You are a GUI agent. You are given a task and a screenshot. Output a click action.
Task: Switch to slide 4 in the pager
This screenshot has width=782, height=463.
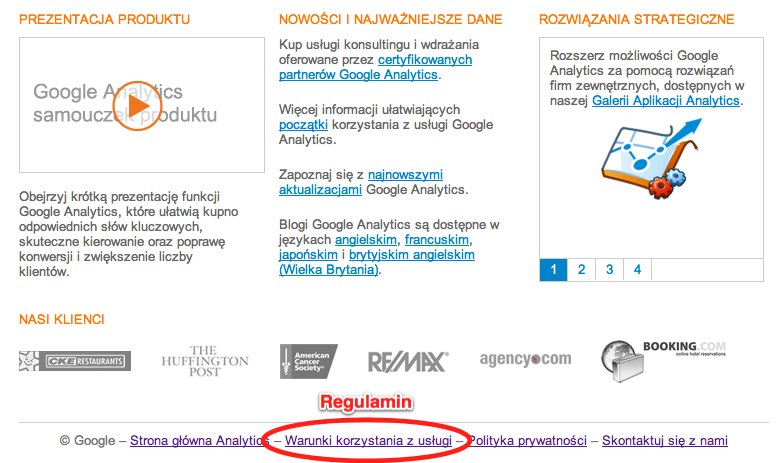tap(637, 270)
